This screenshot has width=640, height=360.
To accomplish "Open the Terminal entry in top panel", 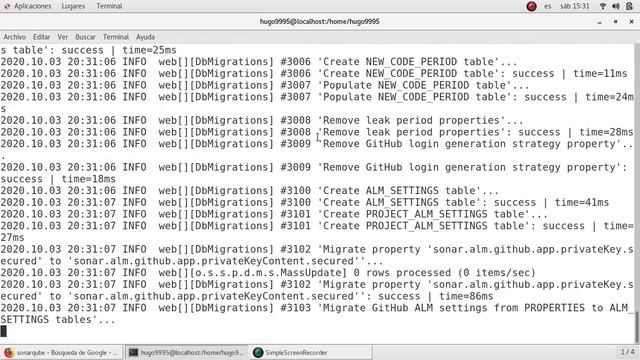I will click(x=109, y=6).
